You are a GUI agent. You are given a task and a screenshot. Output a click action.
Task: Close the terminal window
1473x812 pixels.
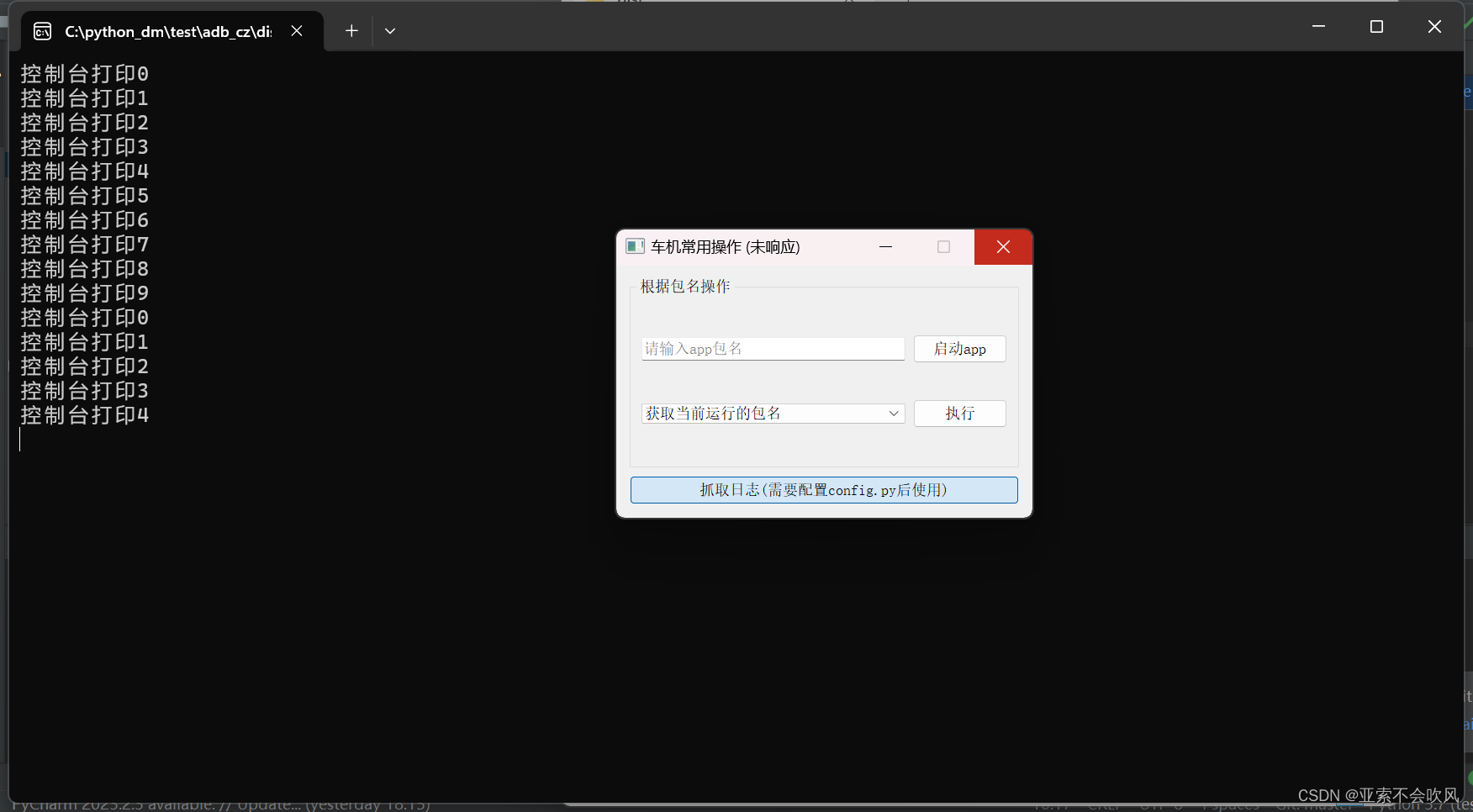point(1434,27)
